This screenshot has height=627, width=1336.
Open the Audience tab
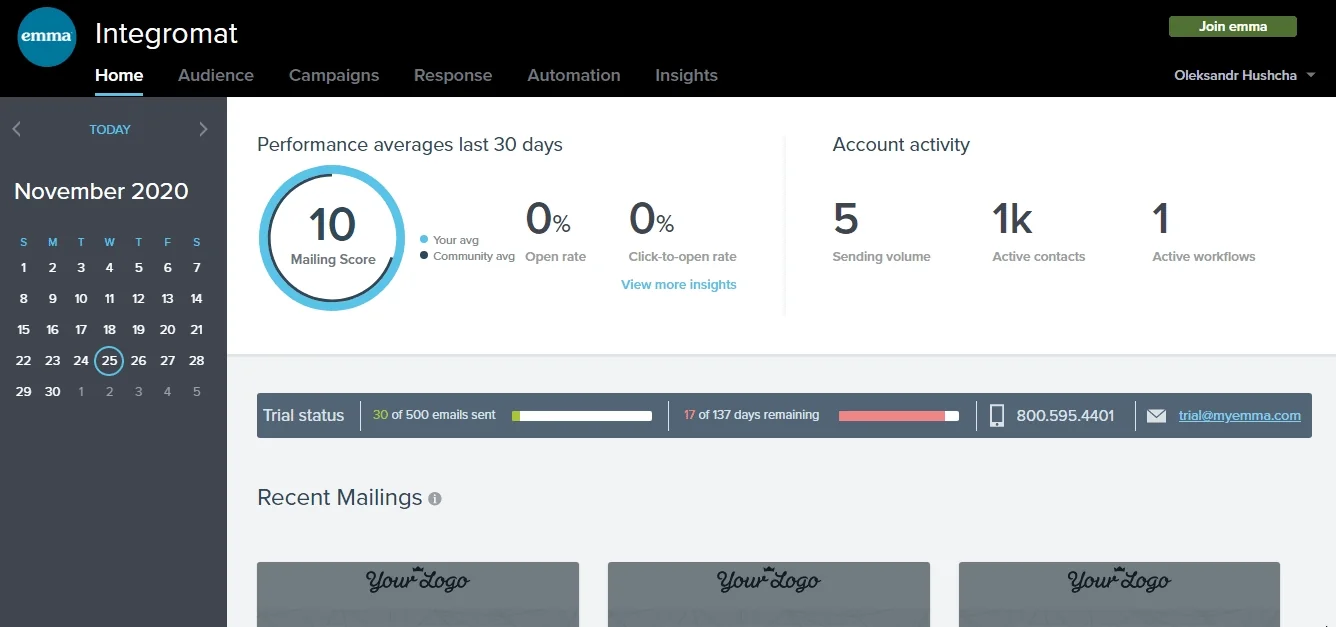click(x=216, y=75)
